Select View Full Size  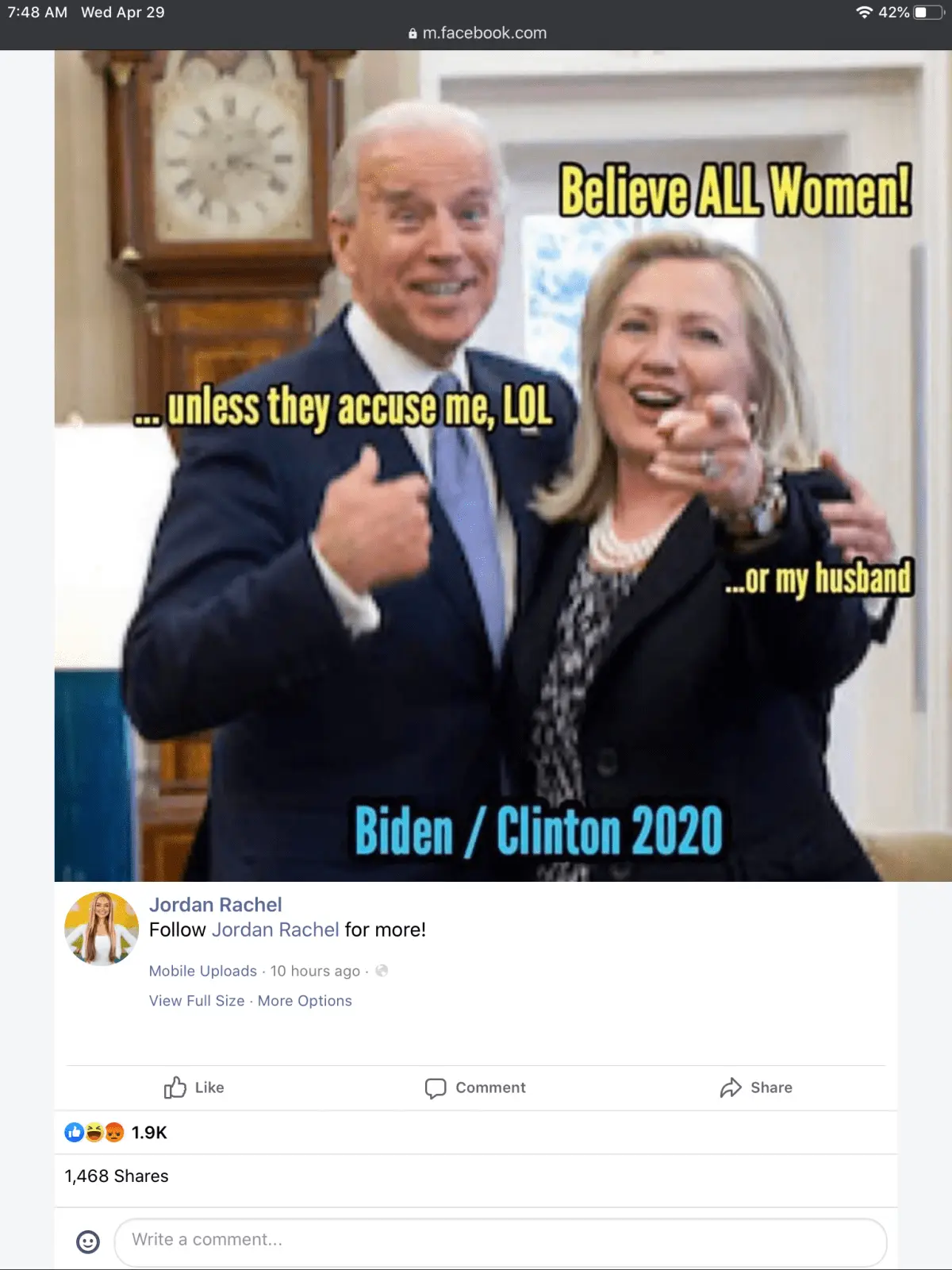click(197, 1001)
